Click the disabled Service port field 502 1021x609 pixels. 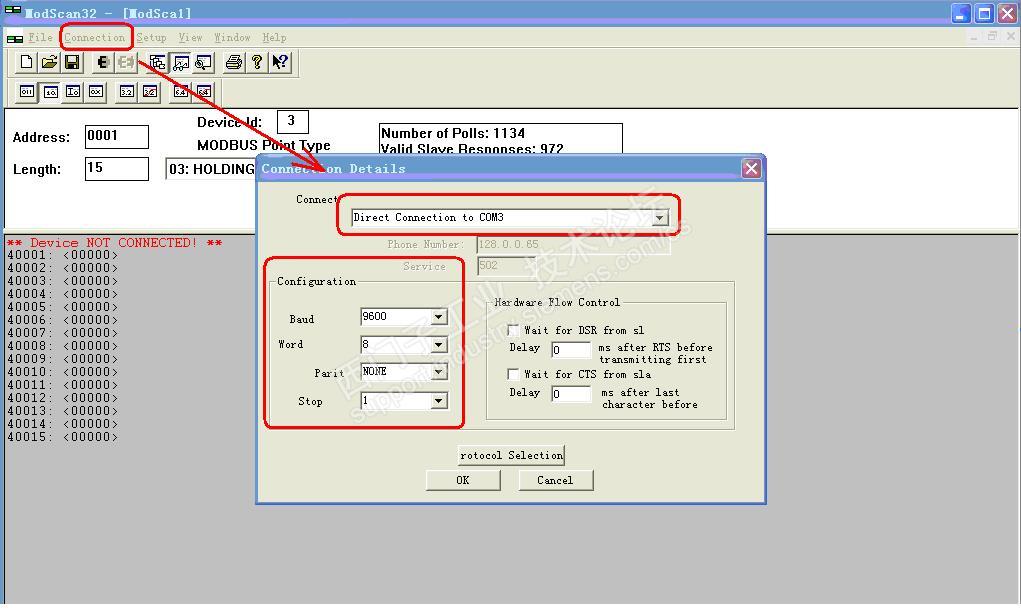(507, 266)
